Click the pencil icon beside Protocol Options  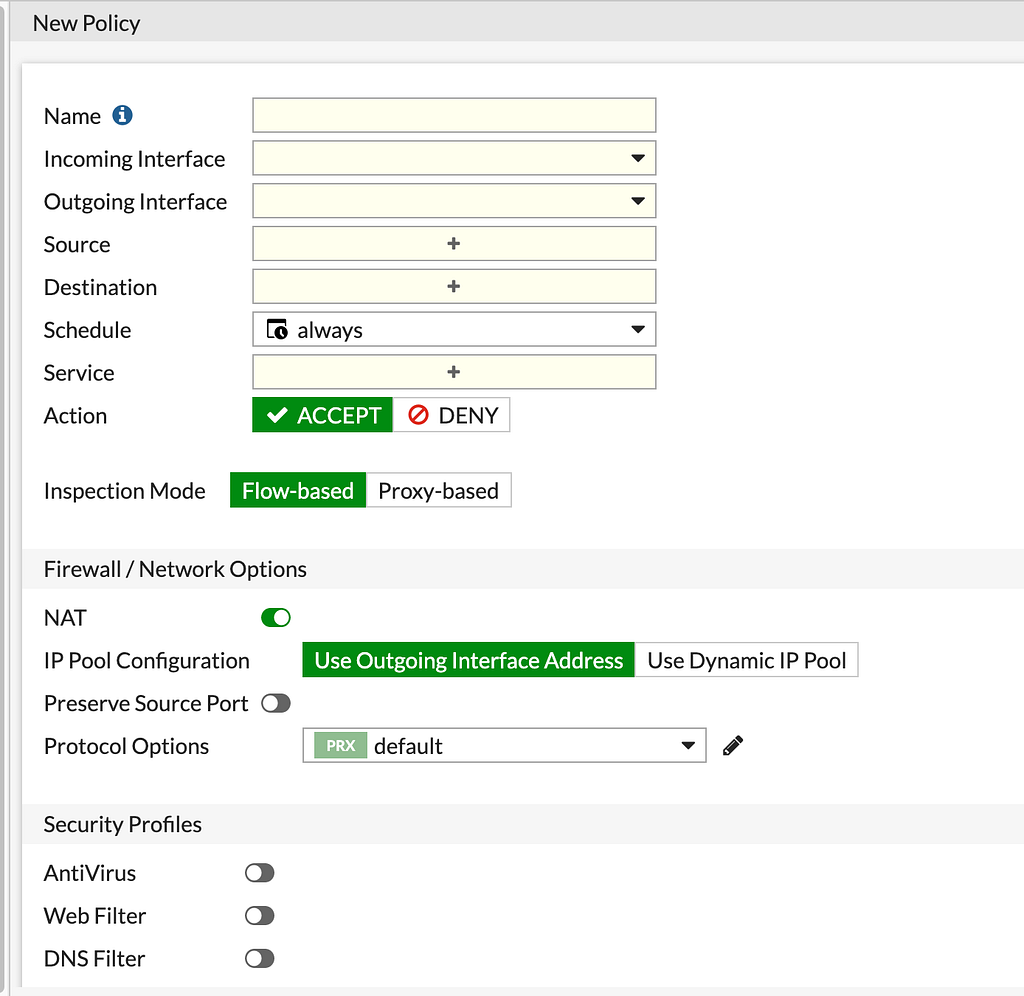click(x=733, y=745)
